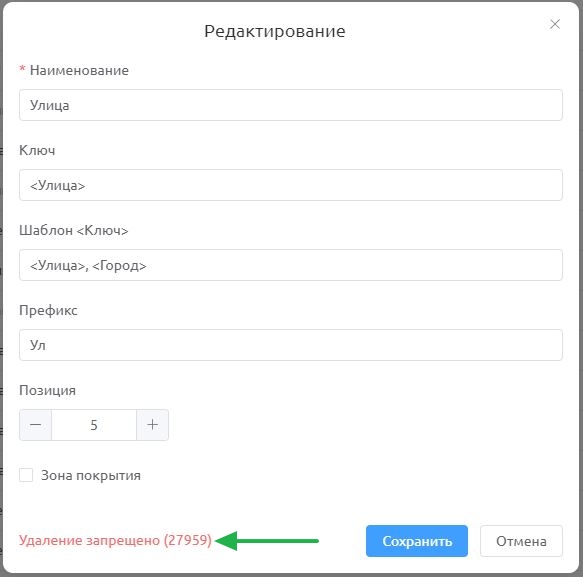Click the Шаблон <Ключ> label

tap(74, 230)
